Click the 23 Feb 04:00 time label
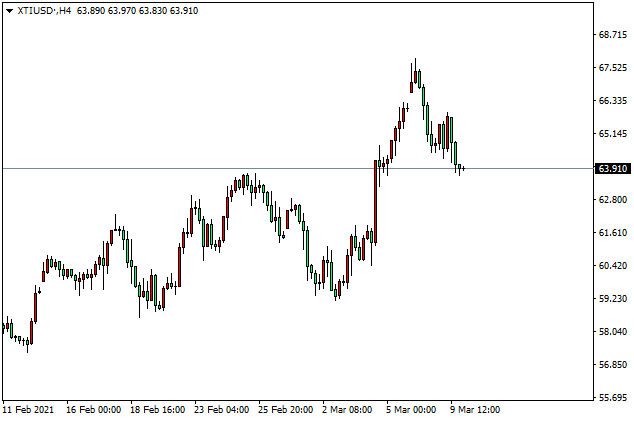This screenshot has width=634, height=421. [222, 410]
